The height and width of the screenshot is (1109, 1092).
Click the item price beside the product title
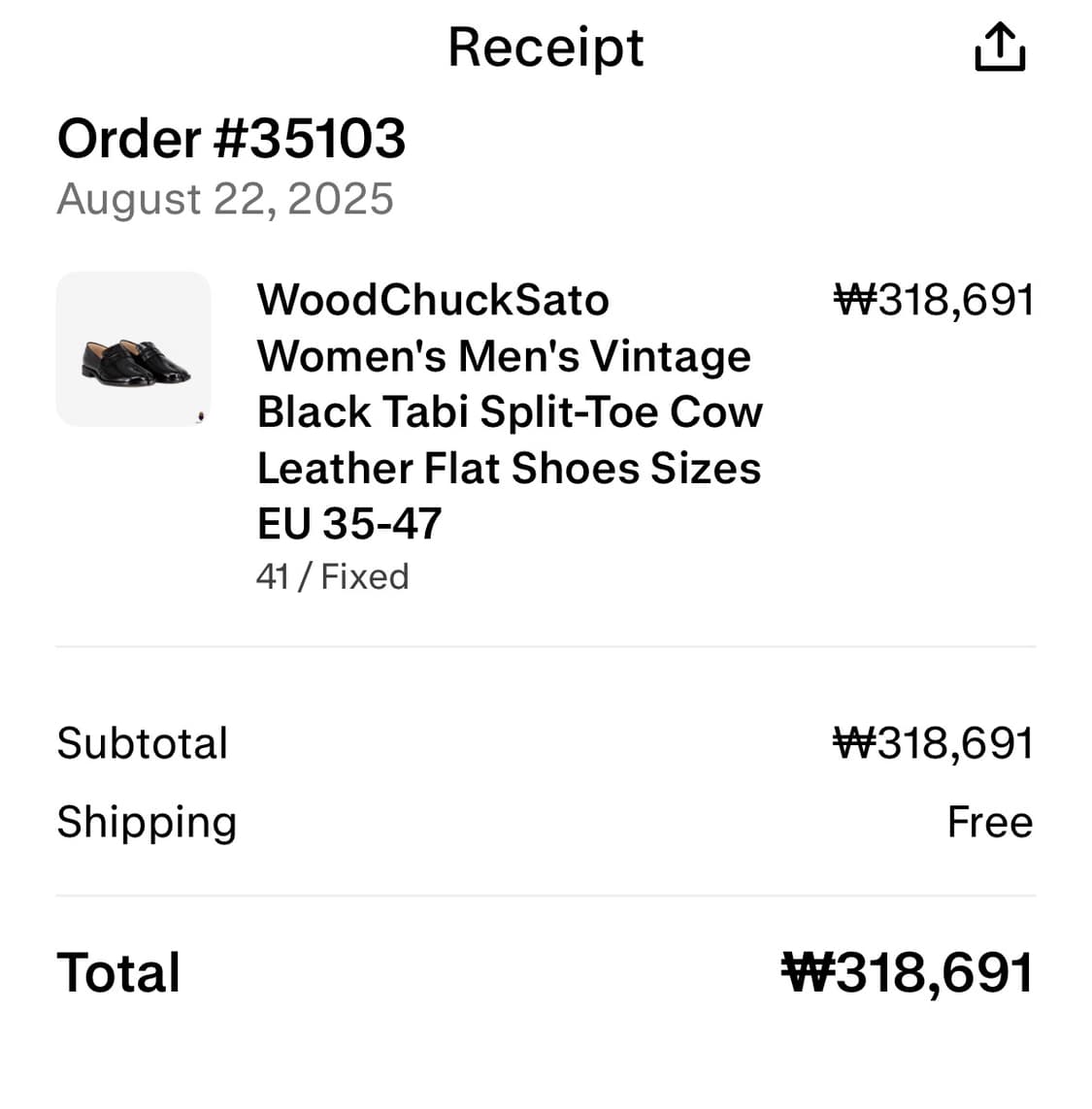point(934,300)
